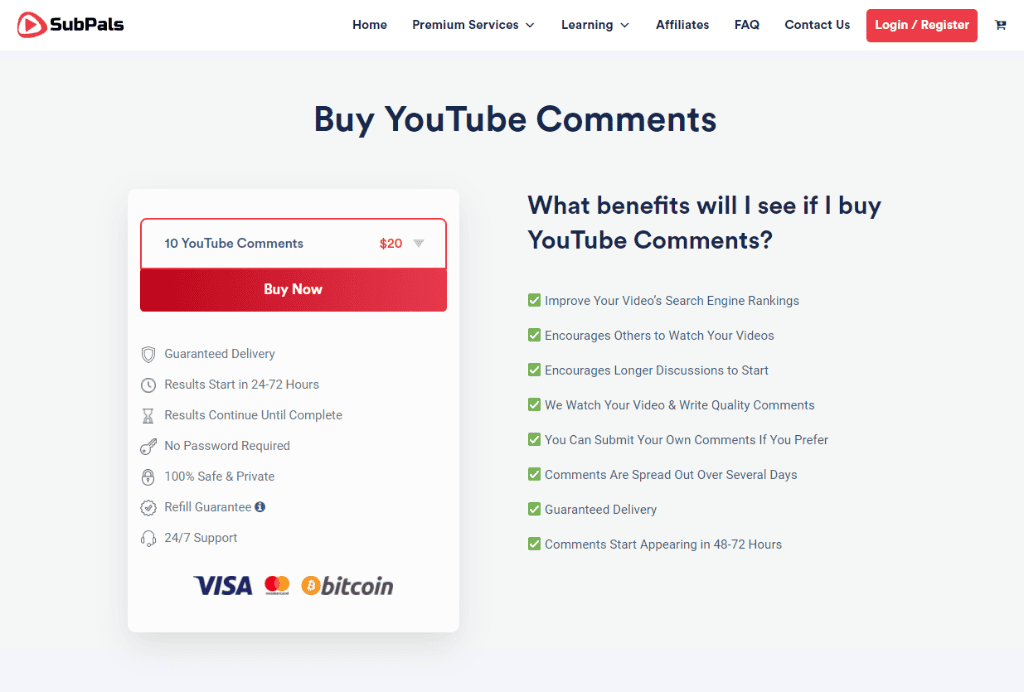Click the bitcoin payment logo
Viewport: 1024px width, 692px height.
click(347, 586)
